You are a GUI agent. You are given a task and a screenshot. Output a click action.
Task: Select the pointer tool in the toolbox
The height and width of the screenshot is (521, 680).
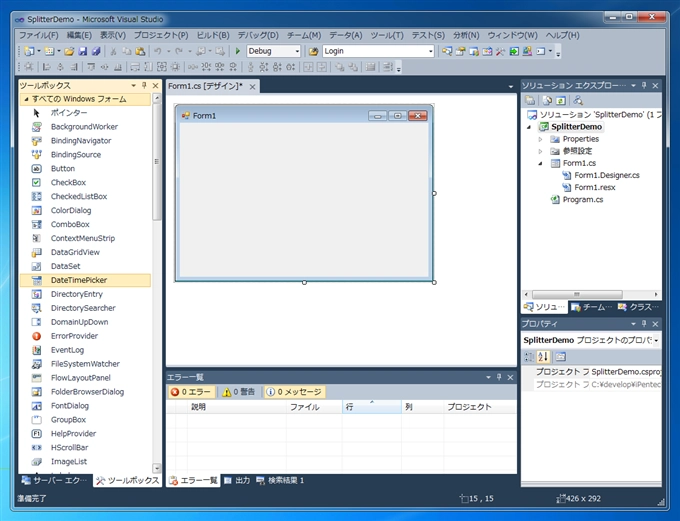click(68, 113)
